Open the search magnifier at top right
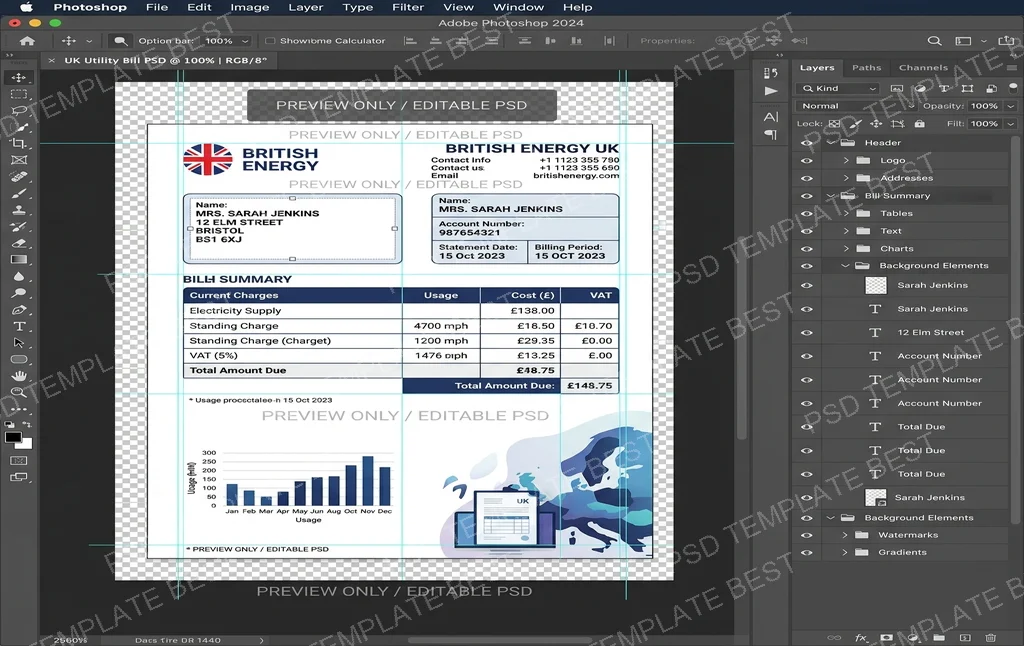 935,40
